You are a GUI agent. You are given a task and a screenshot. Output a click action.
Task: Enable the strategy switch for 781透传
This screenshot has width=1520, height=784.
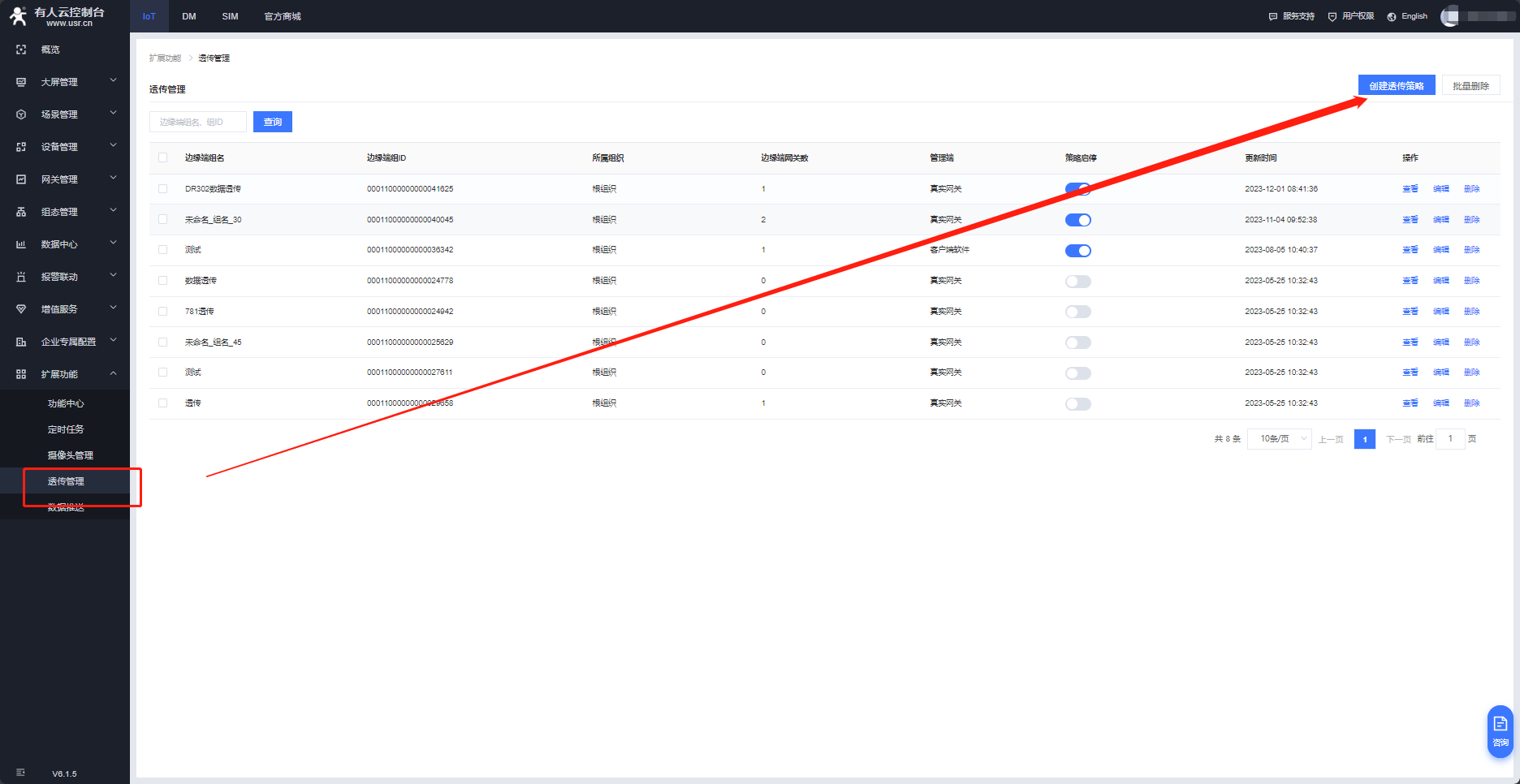click(x=1078, y=312)
